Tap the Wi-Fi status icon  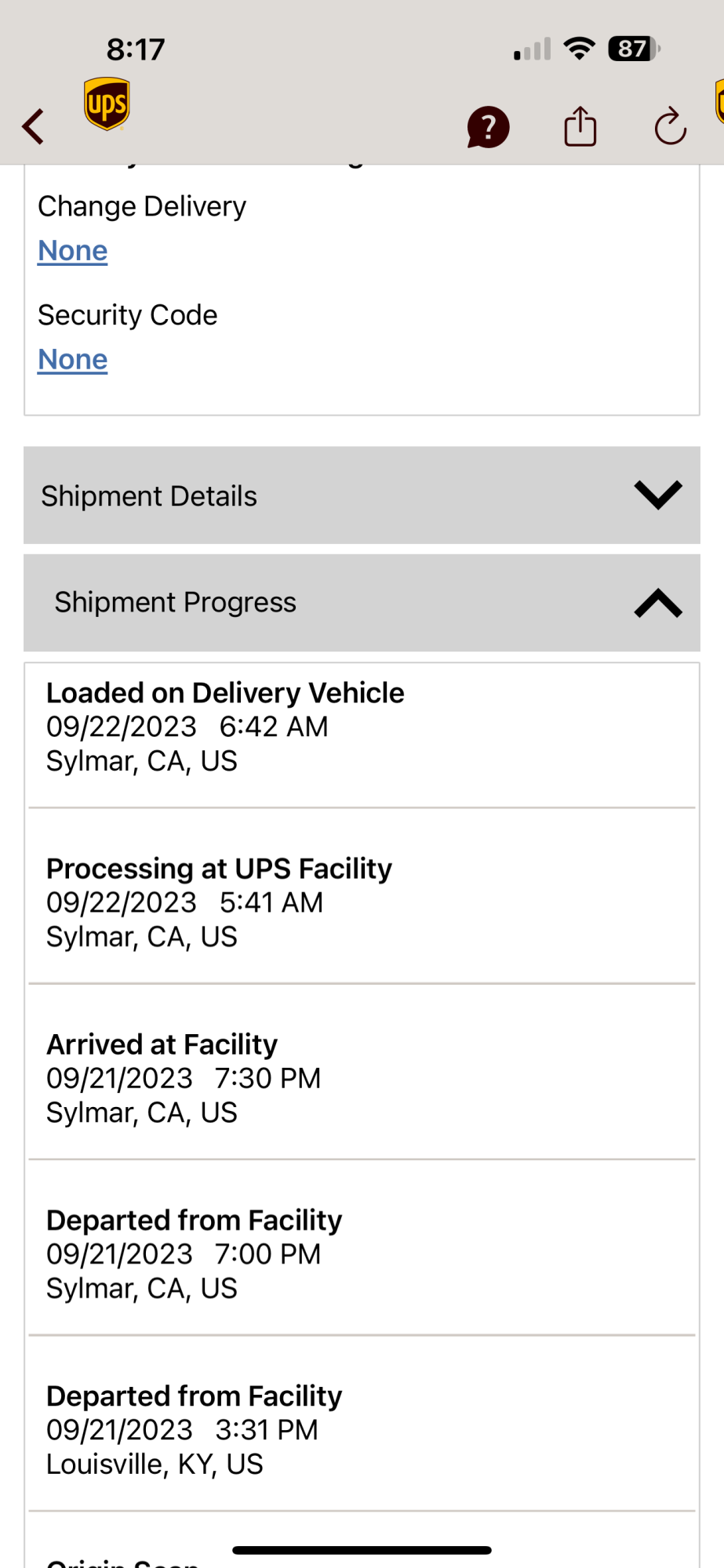pyautogui.click(x=580, y=49)
